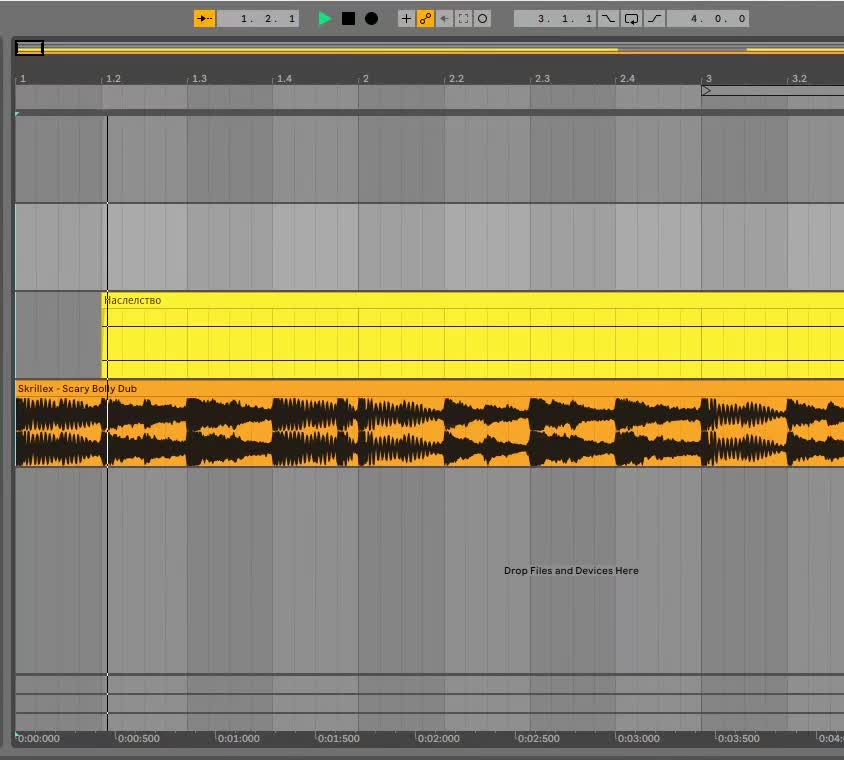Select the Skrillex - Scary Bolly Dub clip title
The width and height of the screenshot is (844, 760).
click(x=77, y=389)
